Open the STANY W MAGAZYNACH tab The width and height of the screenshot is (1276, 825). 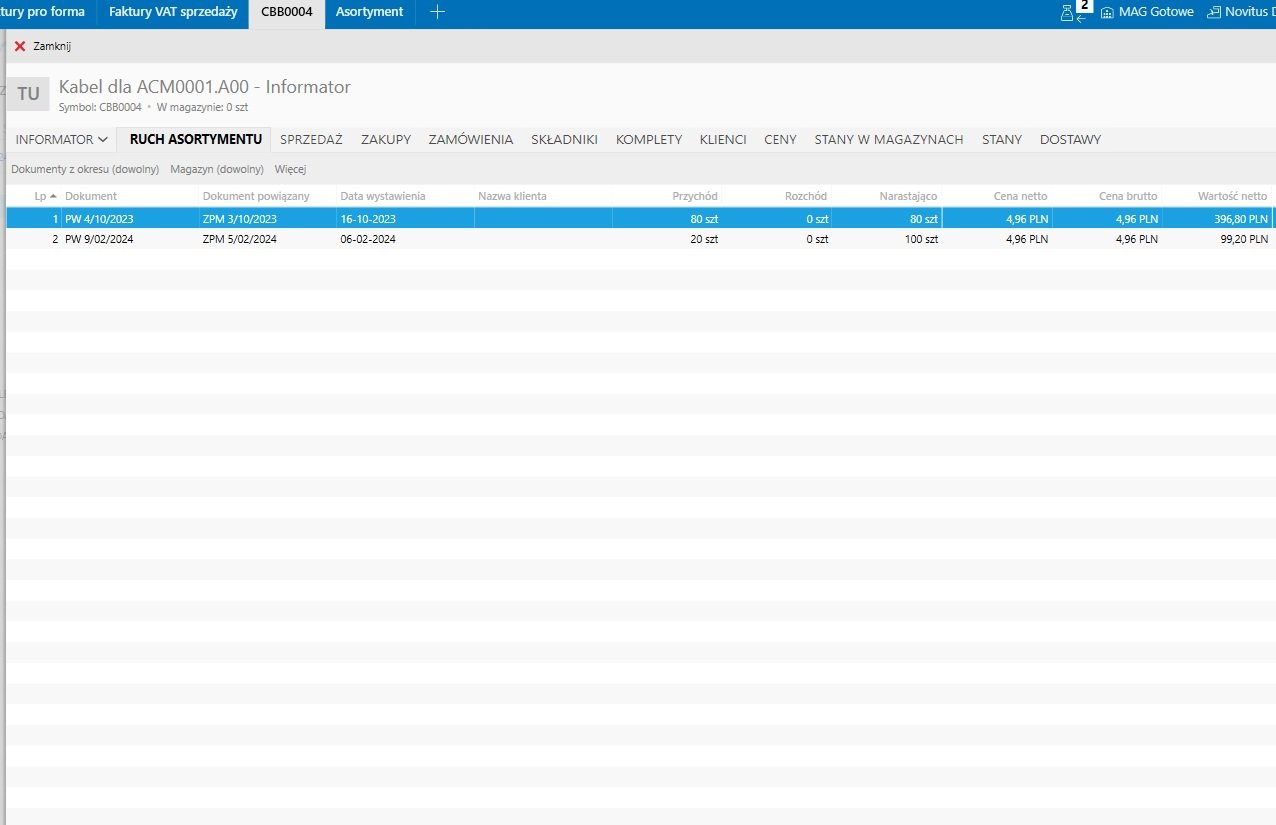[888, 140]
